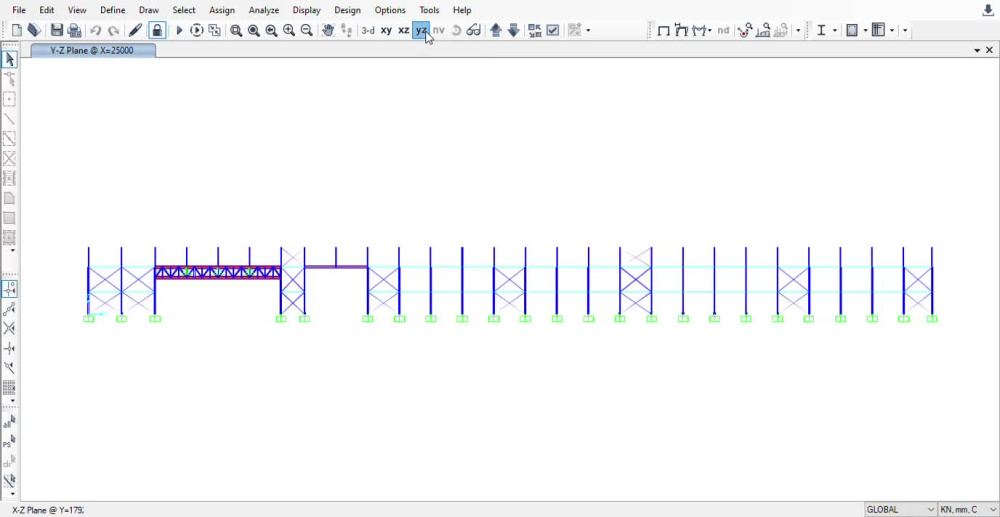Click the nv view button
Viewport: 1000px width, 517px height.
point(439,30)
